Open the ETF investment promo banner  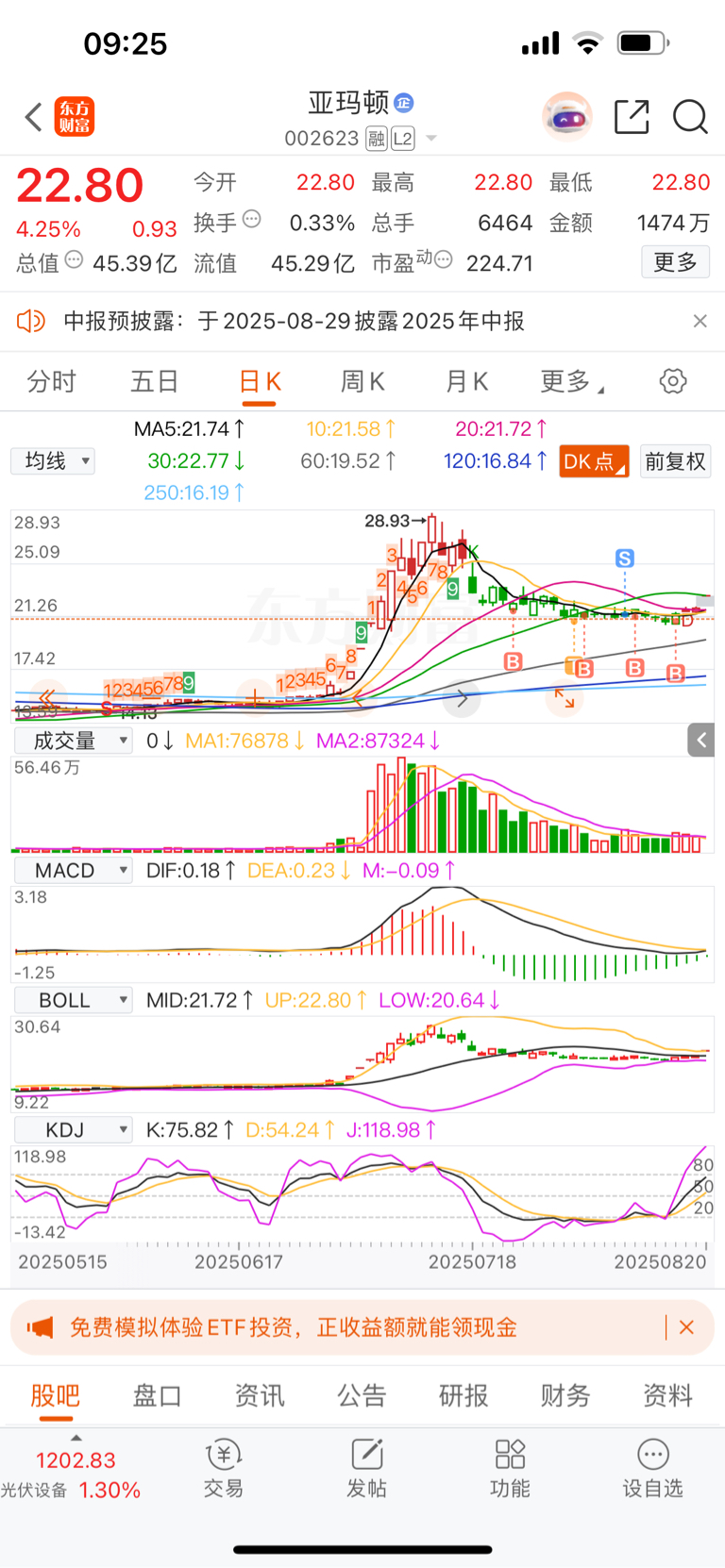(x=362, y=1327)
